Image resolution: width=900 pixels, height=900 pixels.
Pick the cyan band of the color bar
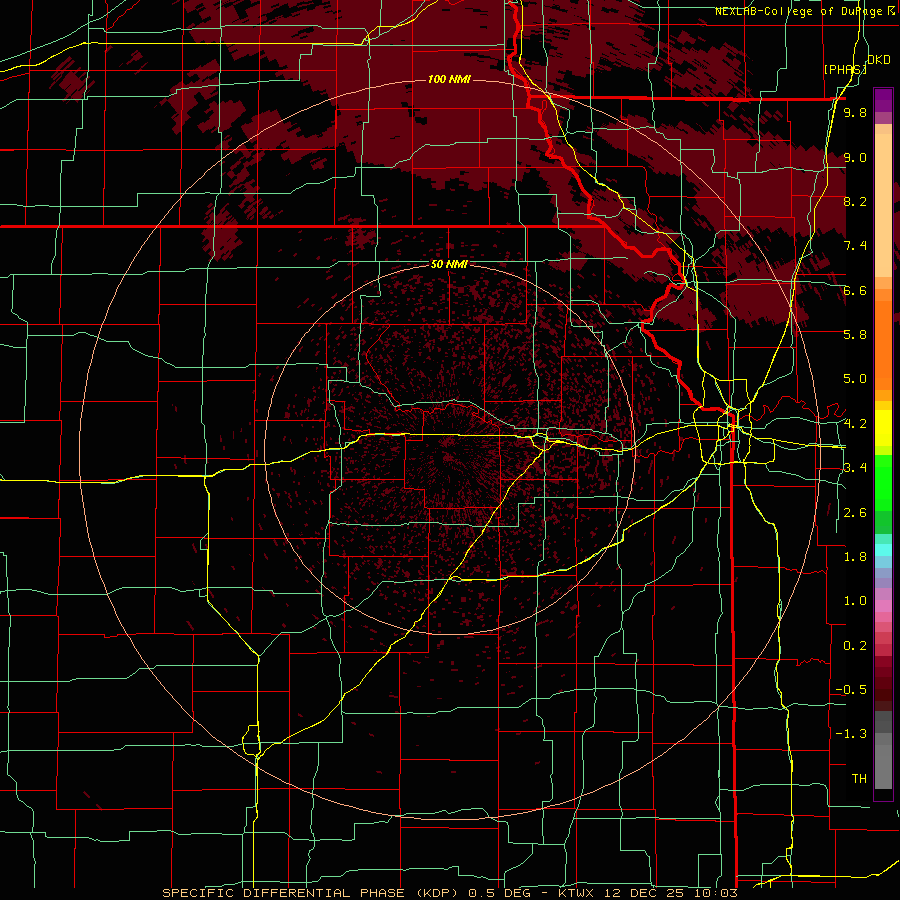[x=883, y=549]
